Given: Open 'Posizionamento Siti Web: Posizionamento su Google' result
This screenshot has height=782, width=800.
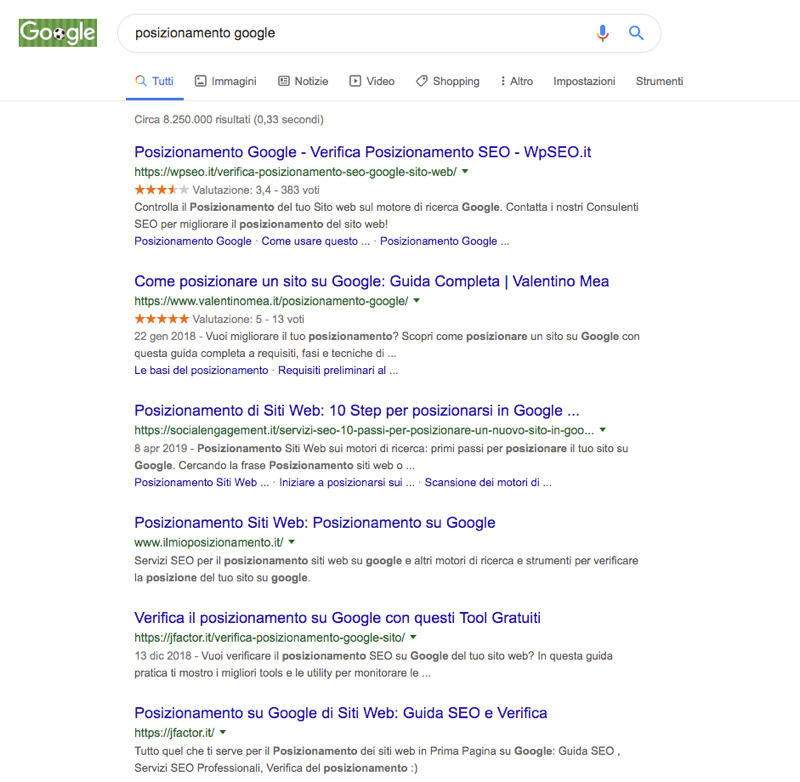Looking at the screenshot, I should tap(315, 523).
